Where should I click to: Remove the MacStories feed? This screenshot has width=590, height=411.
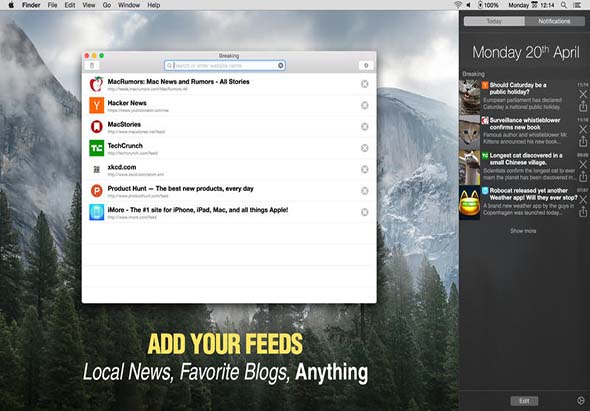365,127
